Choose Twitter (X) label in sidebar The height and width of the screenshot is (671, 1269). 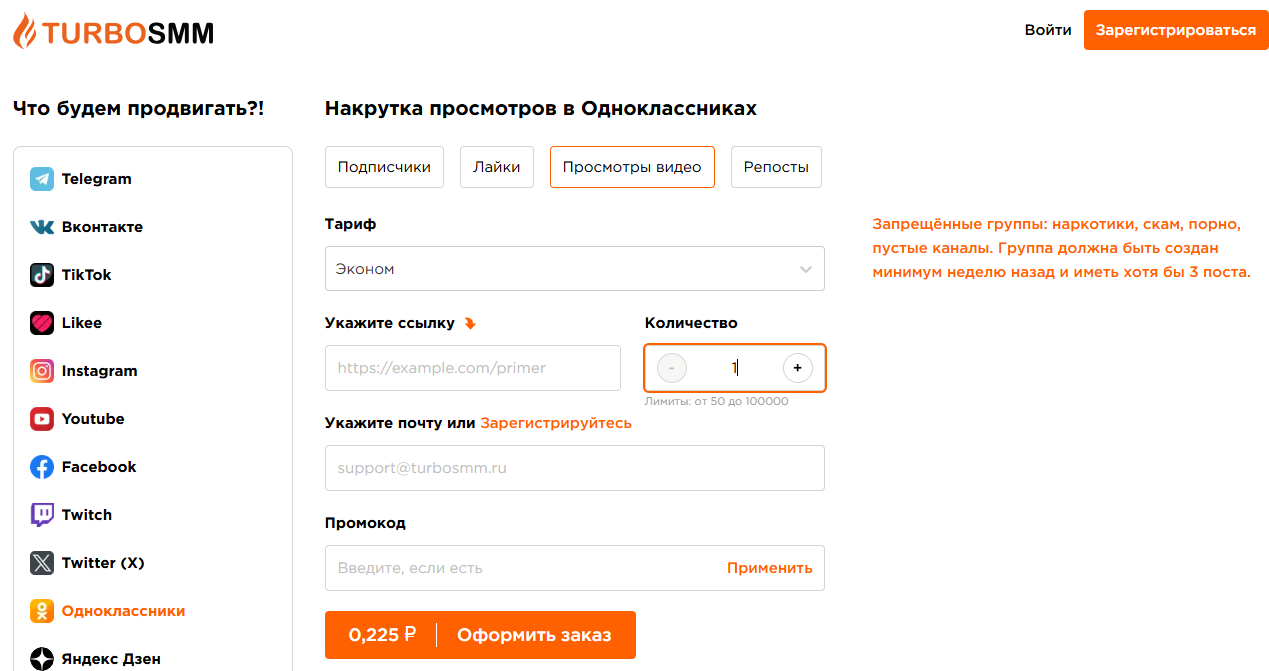click(103, 563)
